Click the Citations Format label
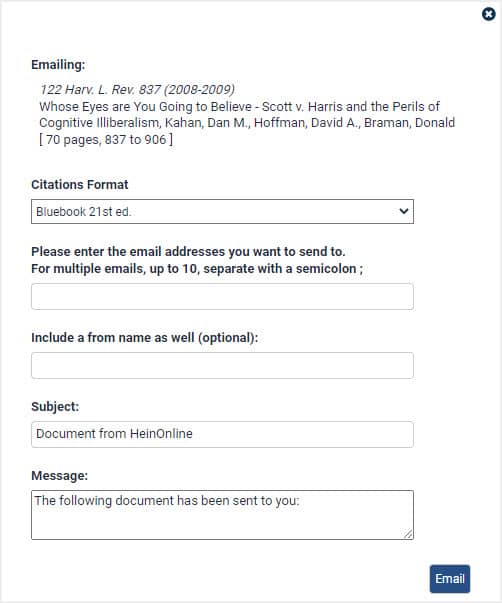502x603 pixels. click(x=80, y=185)
